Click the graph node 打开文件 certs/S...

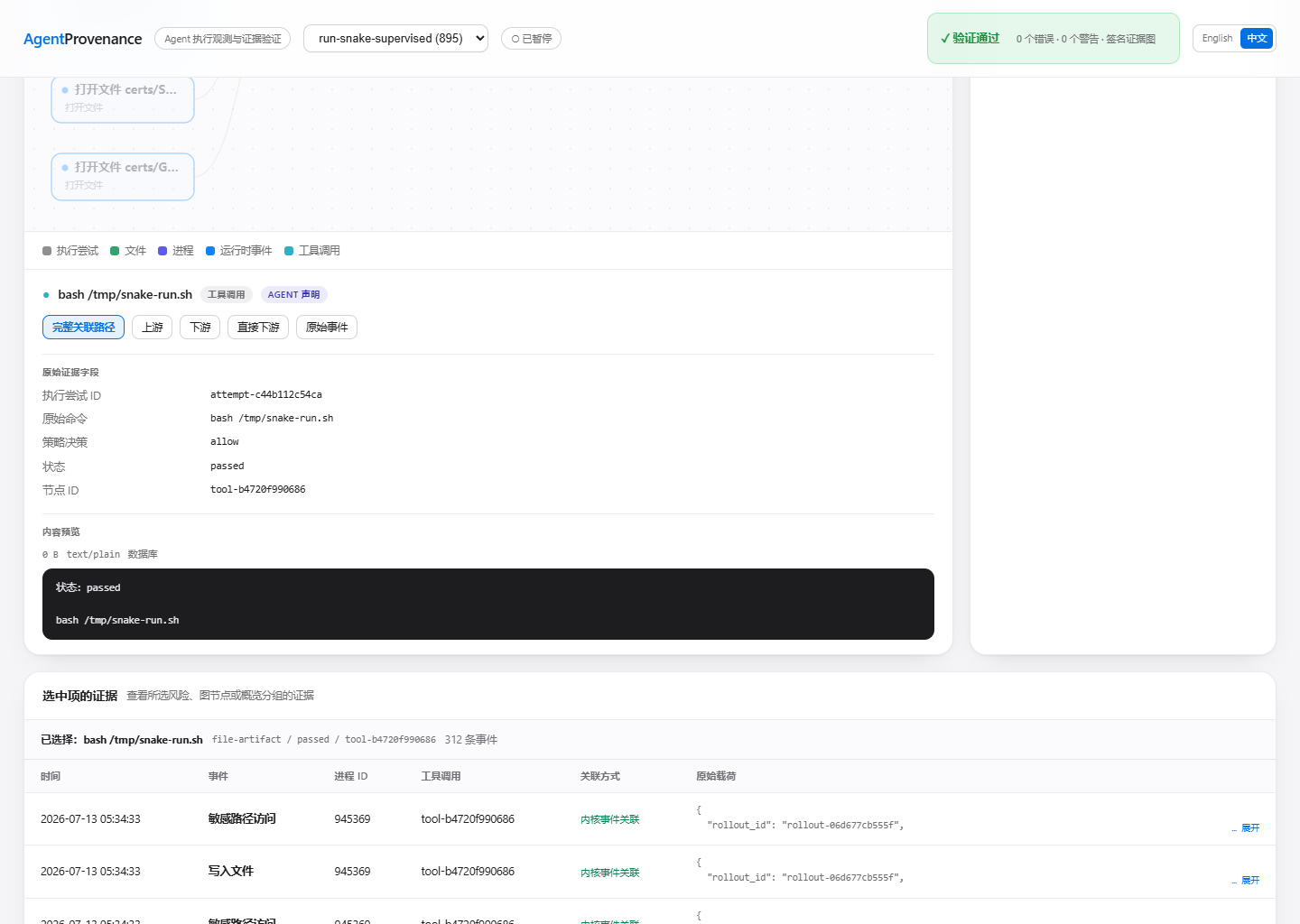(123, 98)
